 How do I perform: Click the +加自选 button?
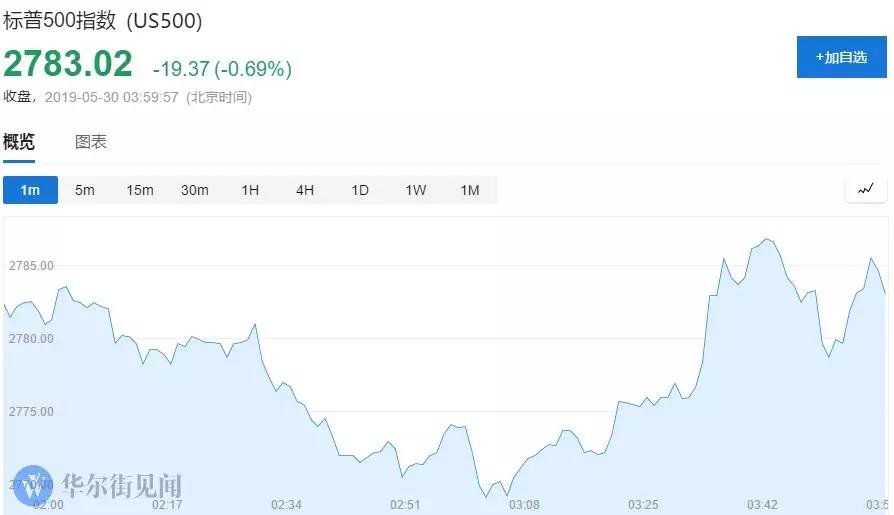pyautogui.click(x=842, y=57)
